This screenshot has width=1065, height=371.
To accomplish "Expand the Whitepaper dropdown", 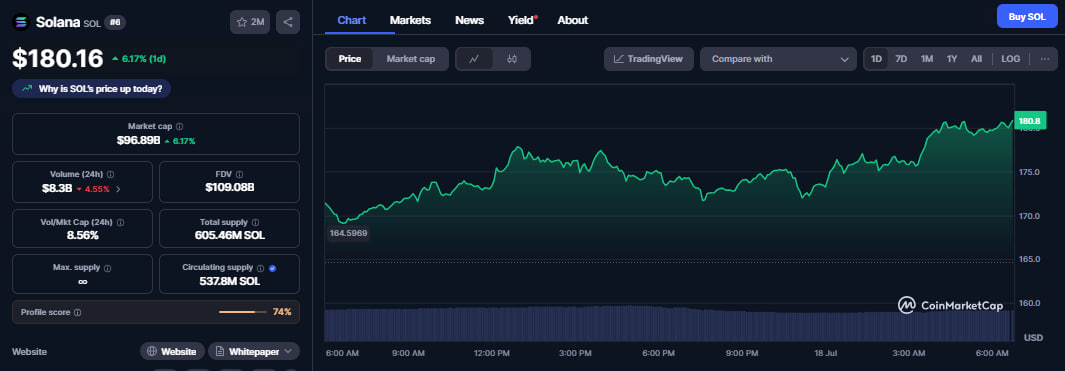I will 253,351.
